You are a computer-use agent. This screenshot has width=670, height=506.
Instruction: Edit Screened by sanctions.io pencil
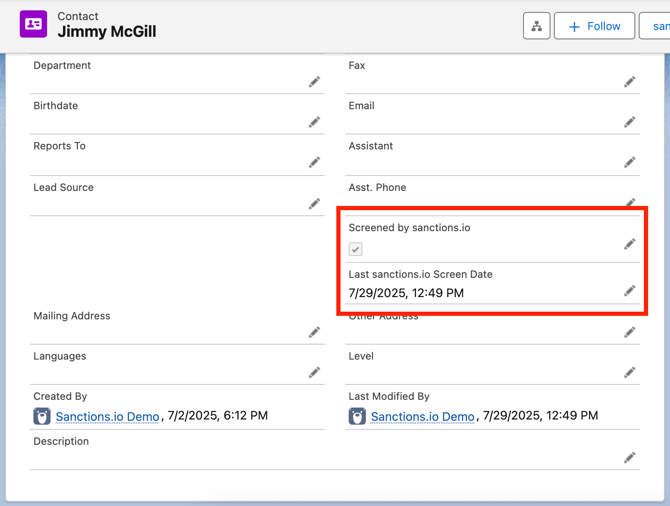[629, 244]
